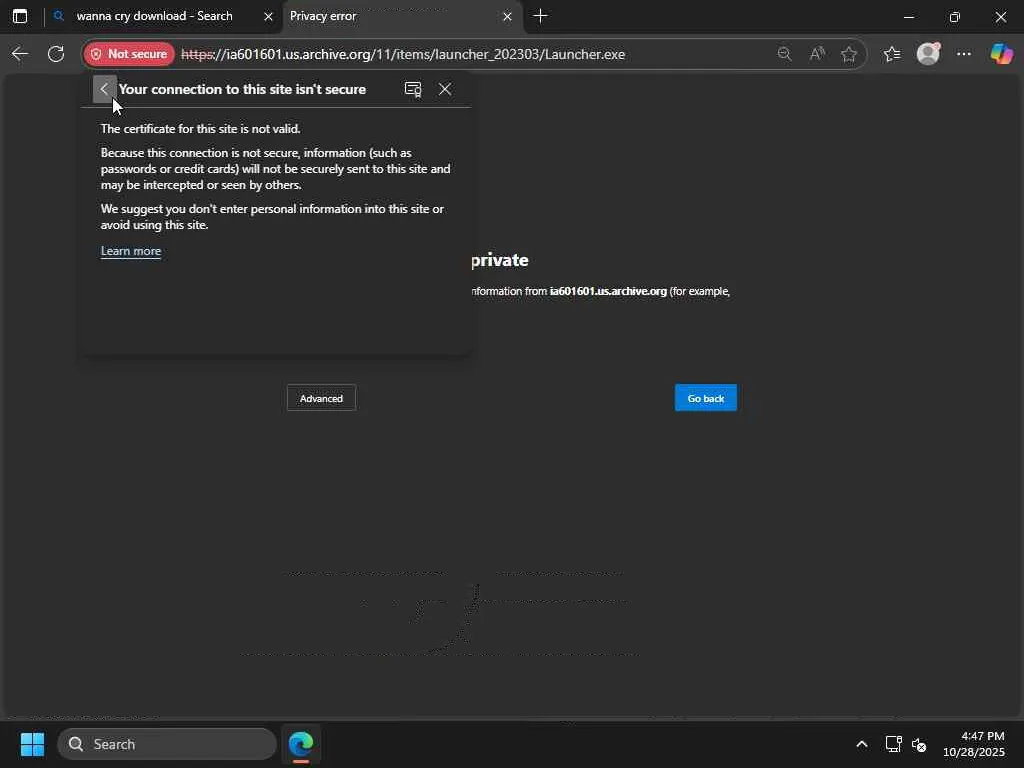This screenshot has height=768, width=1024.
Task: Click the Go back button
Action: (705, 398)
